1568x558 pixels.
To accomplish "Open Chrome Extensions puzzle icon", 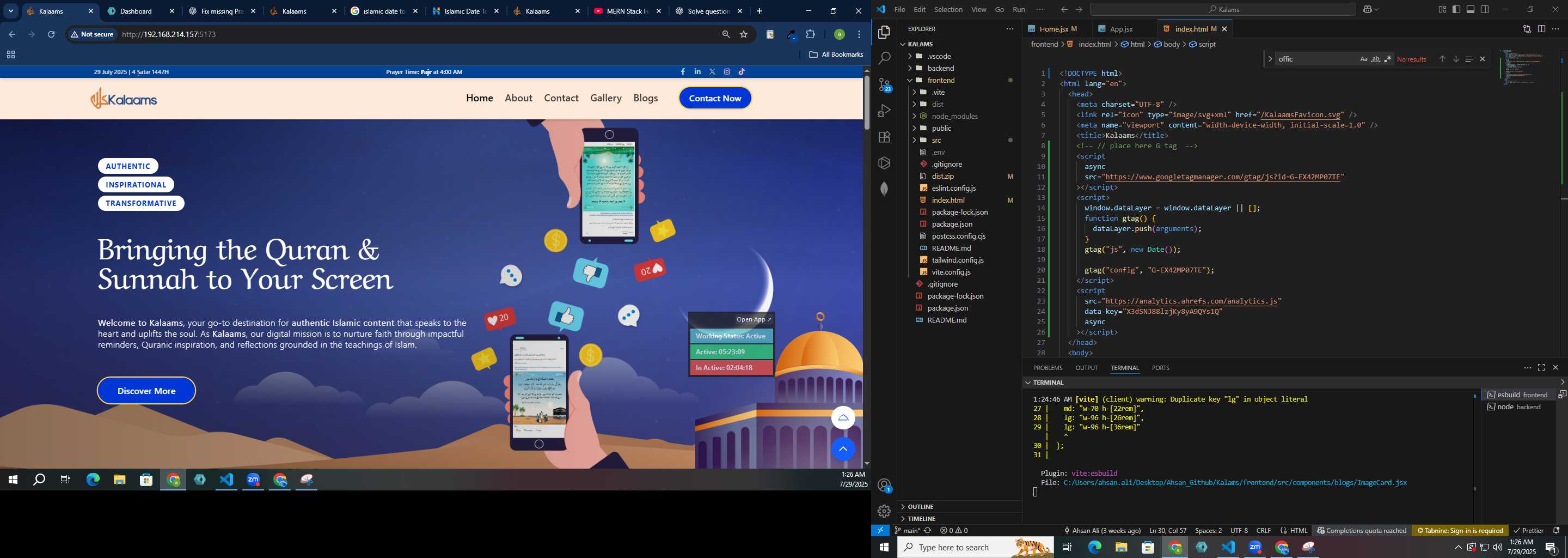I will pos(811,35).
